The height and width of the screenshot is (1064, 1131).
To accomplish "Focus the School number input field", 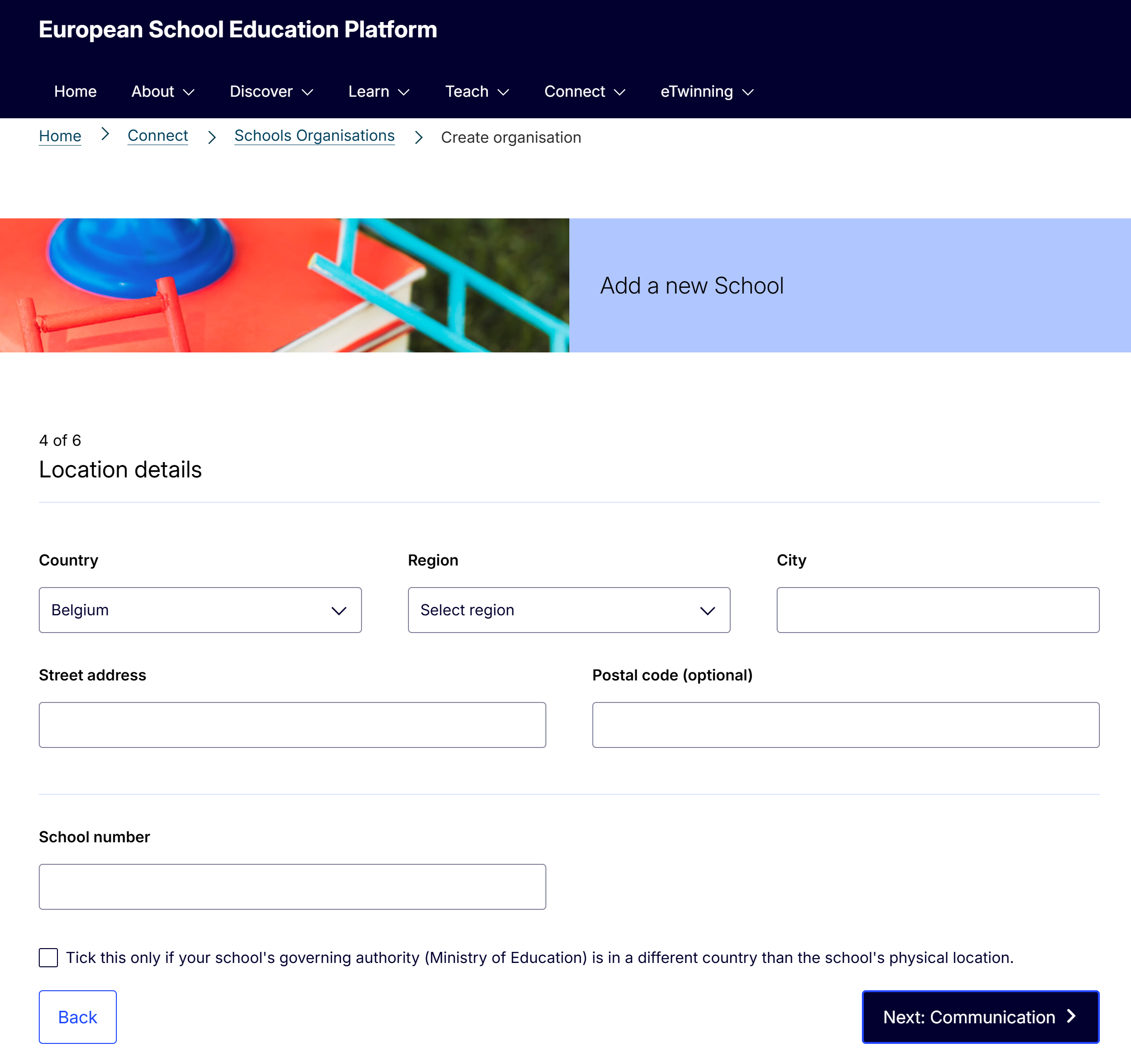I will coord(293,886).
